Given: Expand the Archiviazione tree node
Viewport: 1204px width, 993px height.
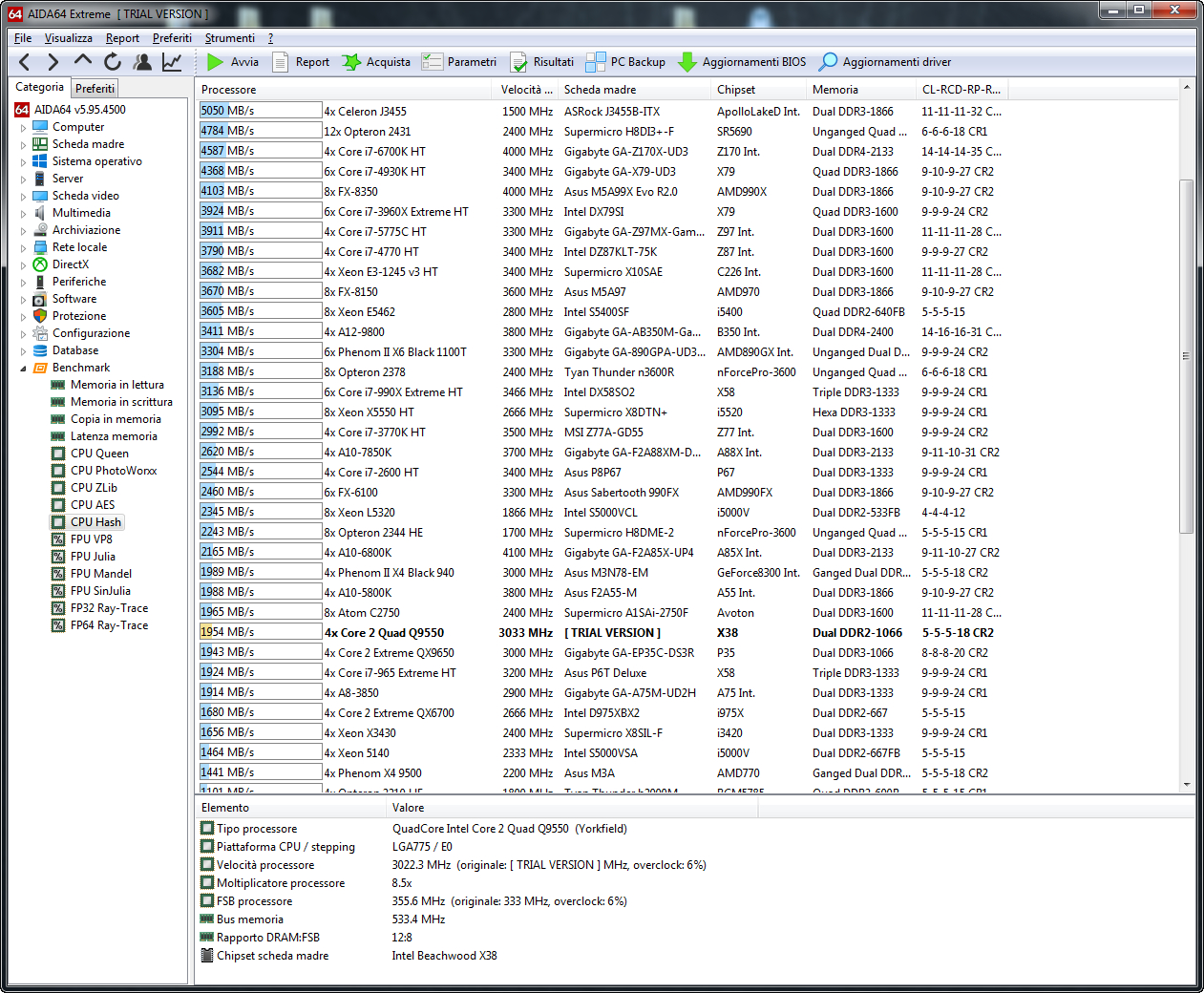Looking at the screenshot, I should coord(23,231).
